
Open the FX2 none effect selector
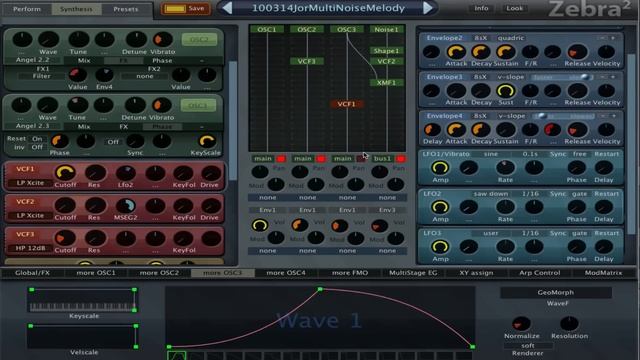click(x=145, y=76)
